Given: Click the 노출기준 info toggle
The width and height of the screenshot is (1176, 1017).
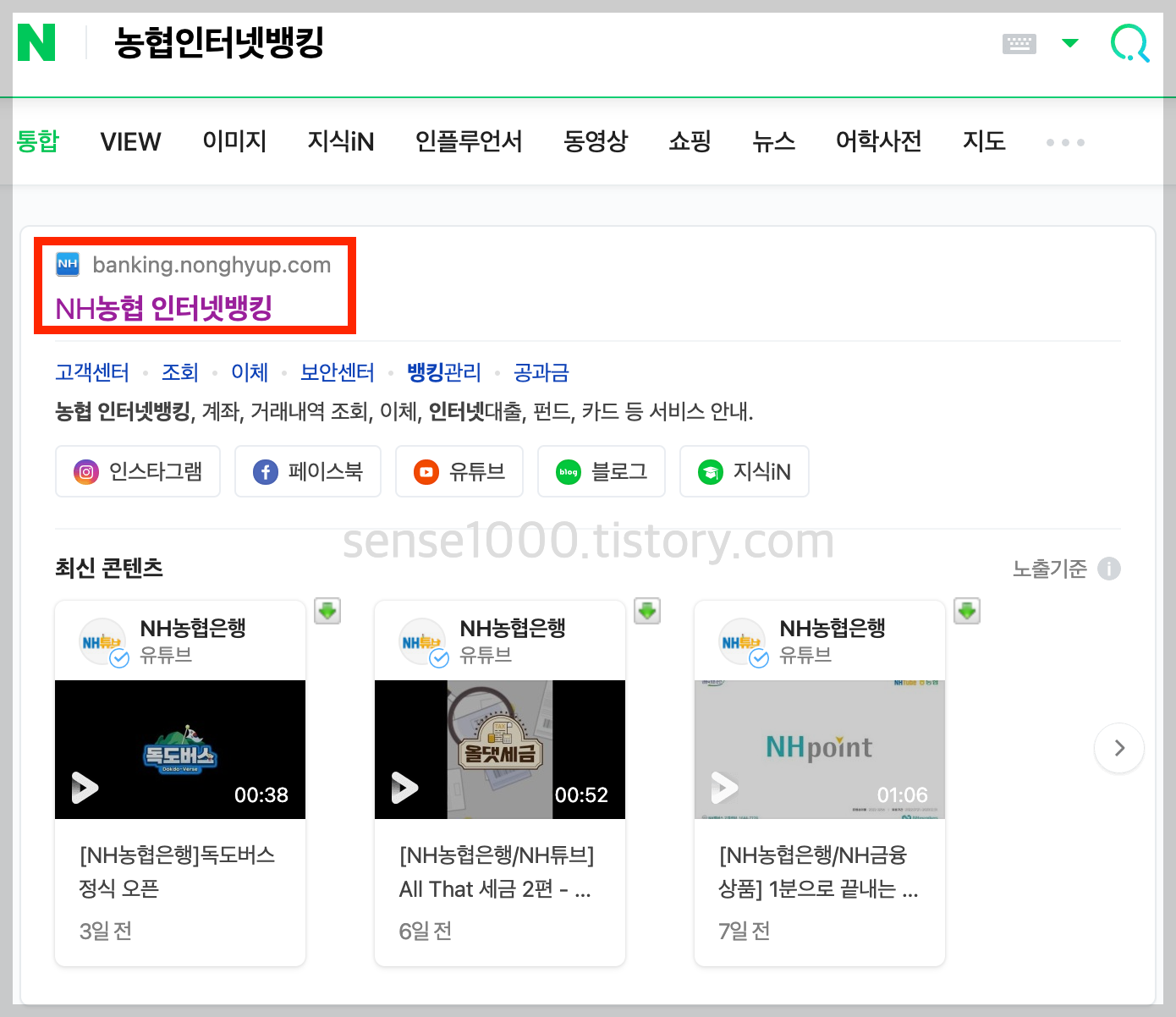Looking at the screenshot, I should coord(1109,569).
